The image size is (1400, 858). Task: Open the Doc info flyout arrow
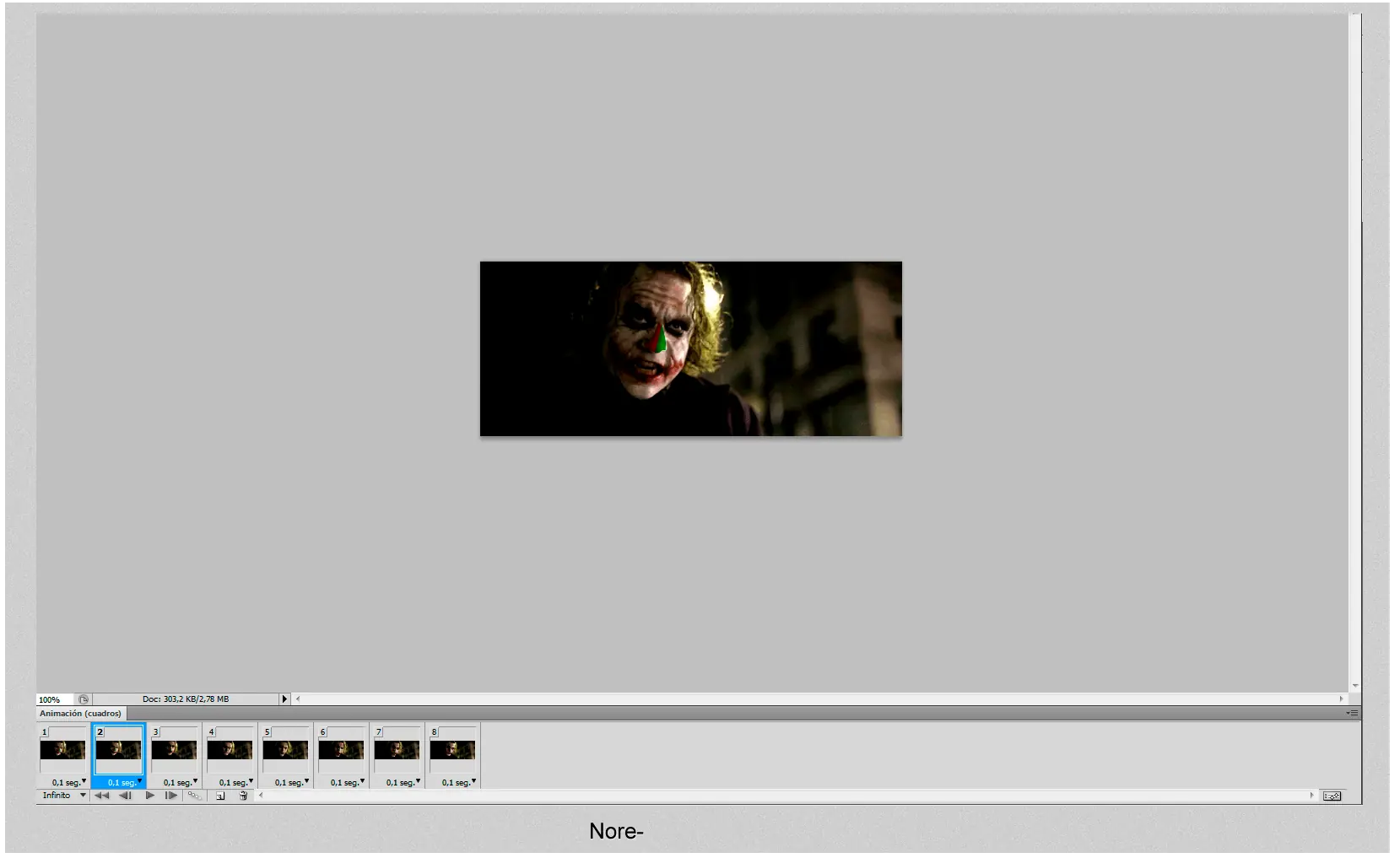tap(284, 699)
